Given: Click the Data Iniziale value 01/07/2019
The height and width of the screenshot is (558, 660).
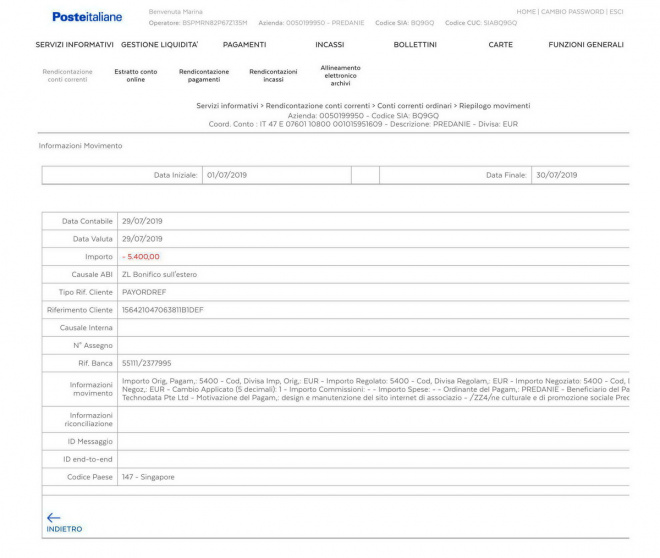Looking at the screenshot, I should [x=226, y=175].
